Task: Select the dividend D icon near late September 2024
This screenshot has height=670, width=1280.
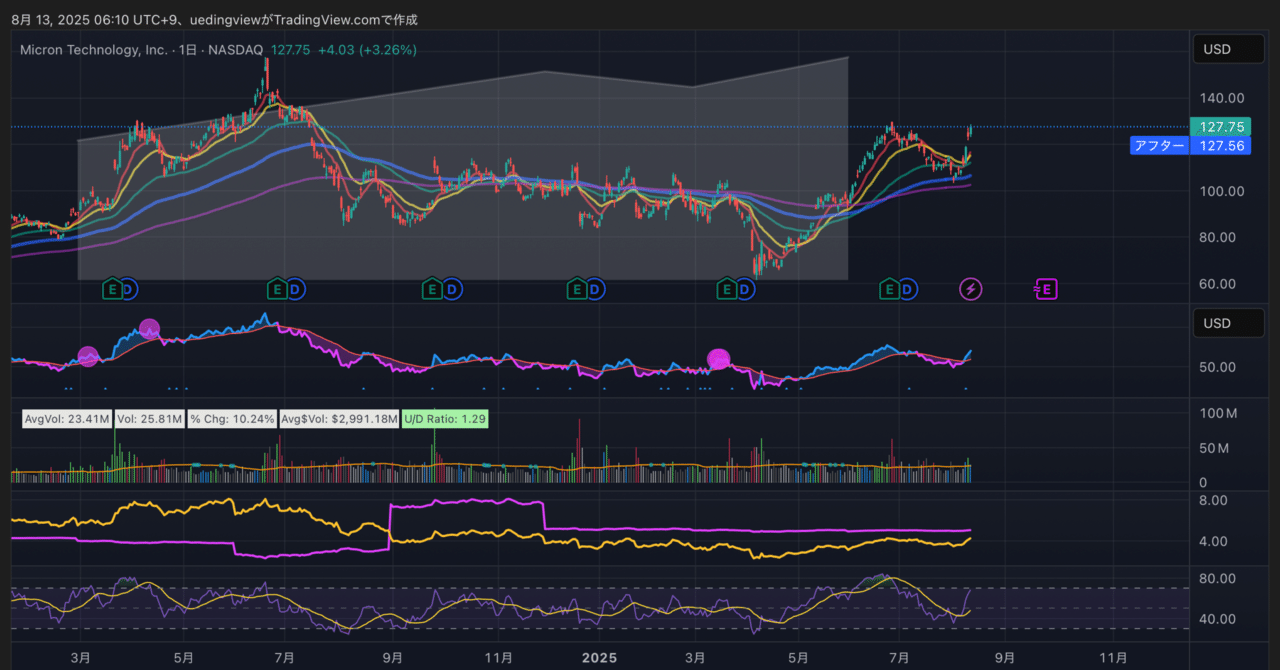Action: [x=450, y=290]
